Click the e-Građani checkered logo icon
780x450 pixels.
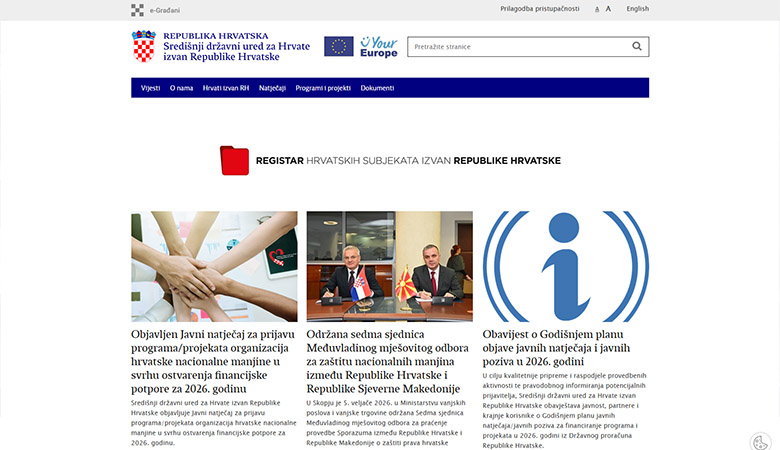137,10
